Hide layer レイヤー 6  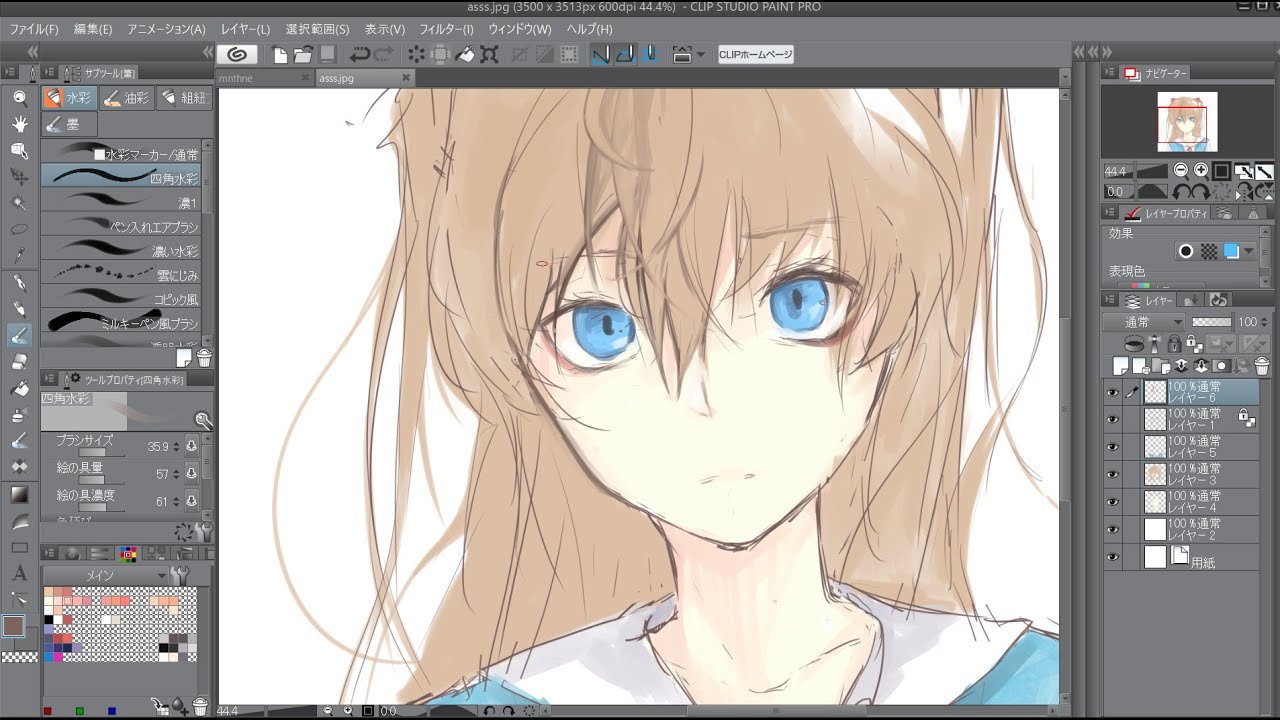coord(1112,393)
